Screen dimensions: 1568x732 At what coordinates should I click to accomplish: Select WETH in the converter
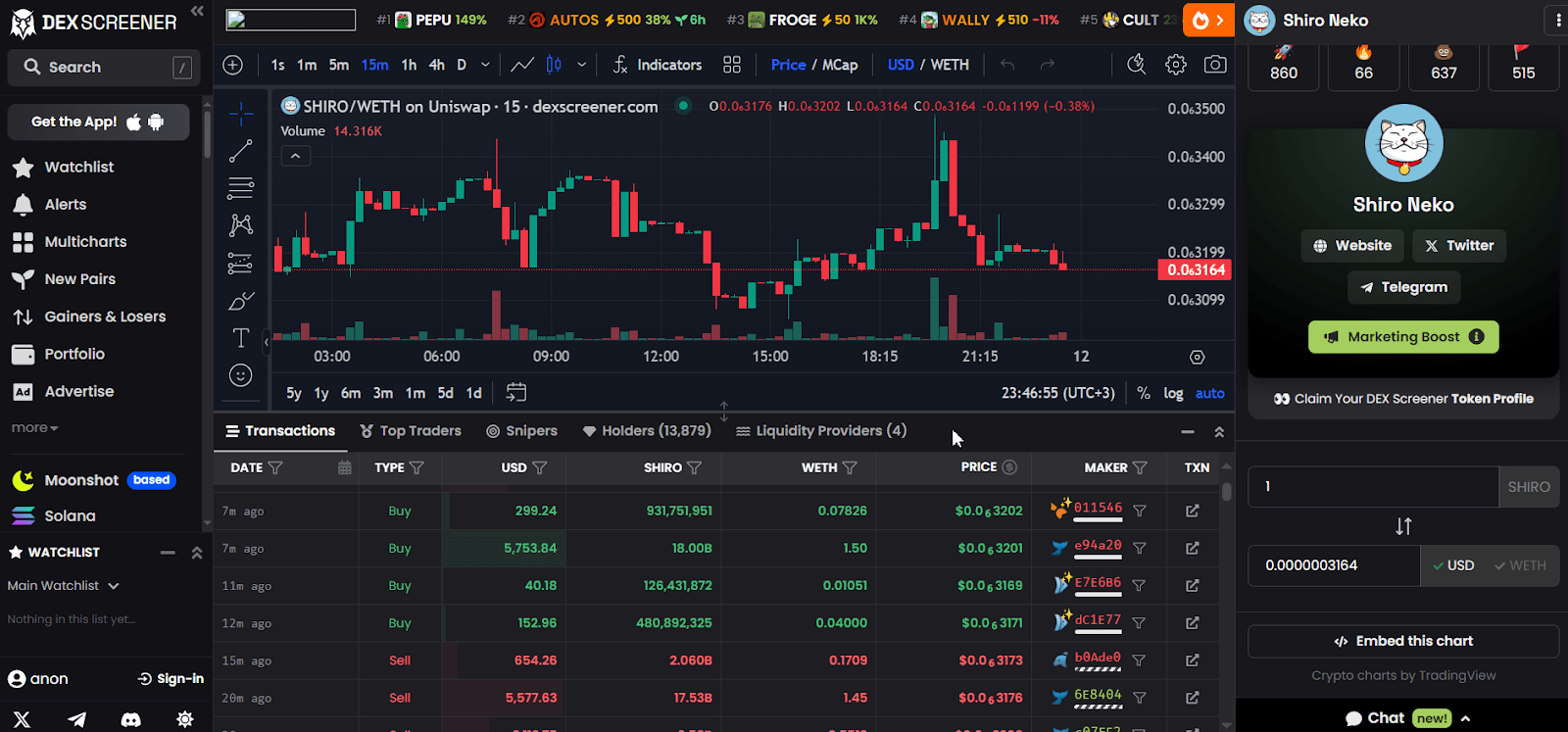point(1520,565)
